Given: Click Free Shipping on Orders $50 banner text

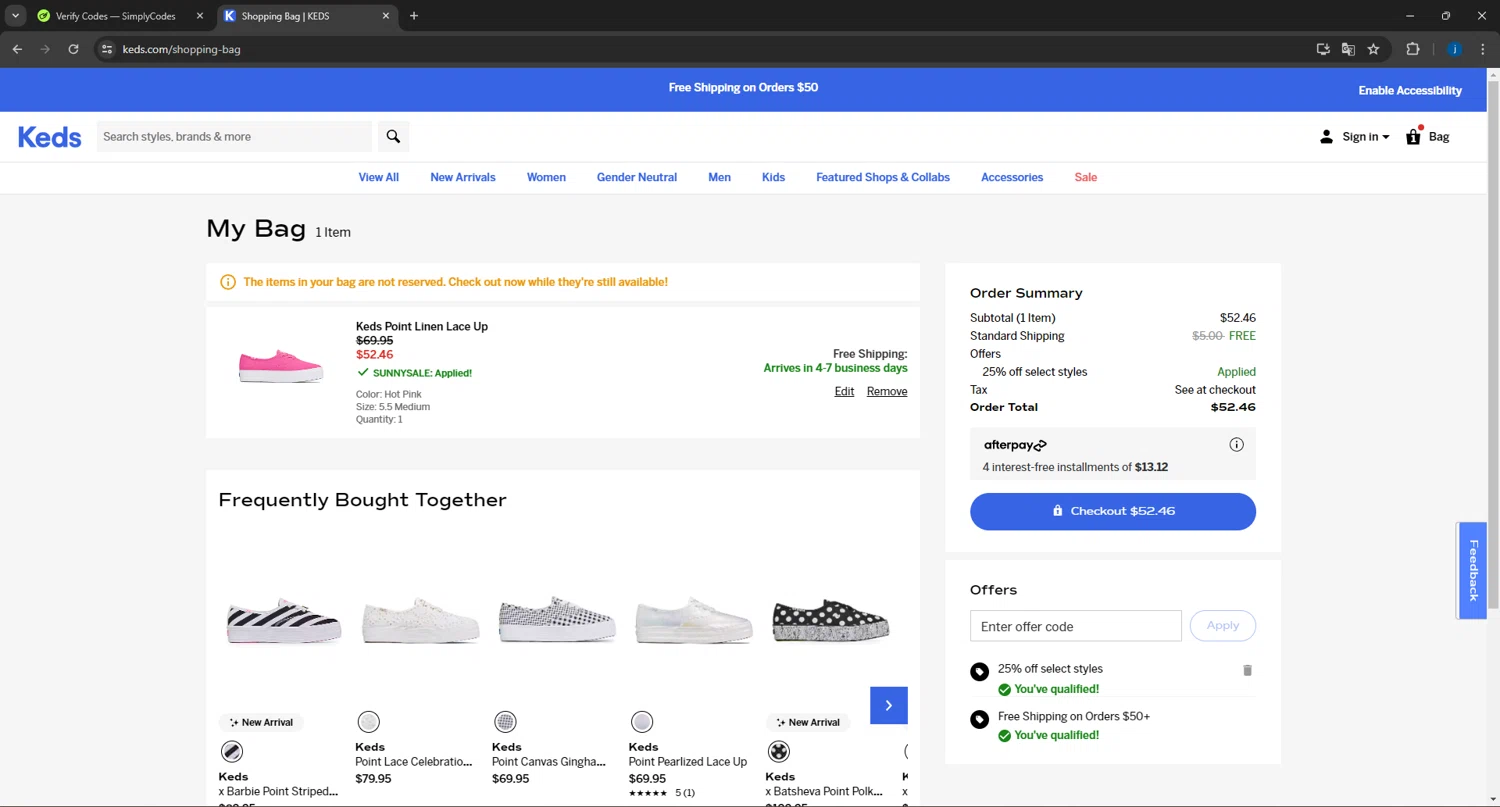Looking at the screenshot, I should 743,88.
